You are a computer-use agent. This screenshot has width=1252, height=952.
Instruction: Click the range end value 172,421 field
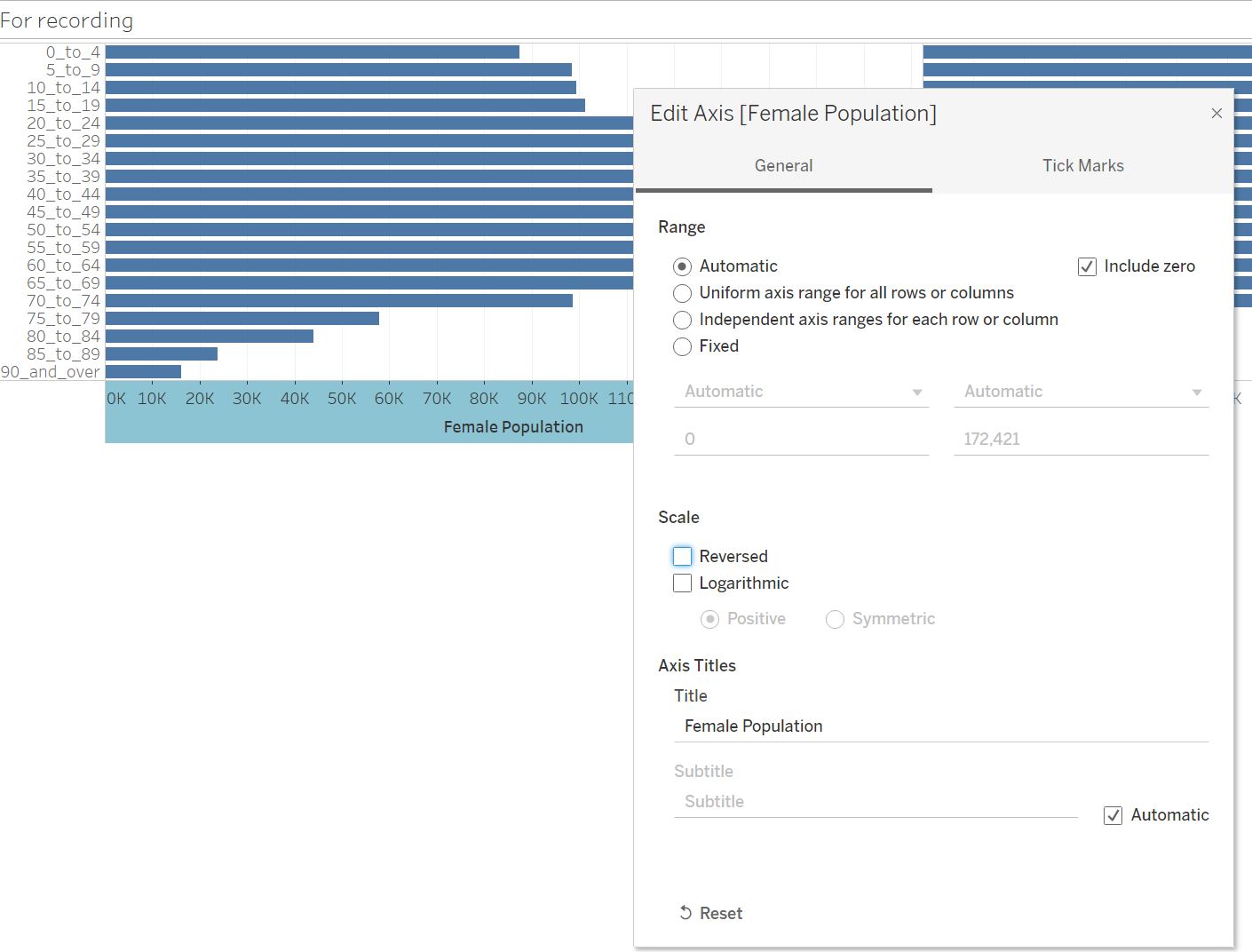(1081, 439)
